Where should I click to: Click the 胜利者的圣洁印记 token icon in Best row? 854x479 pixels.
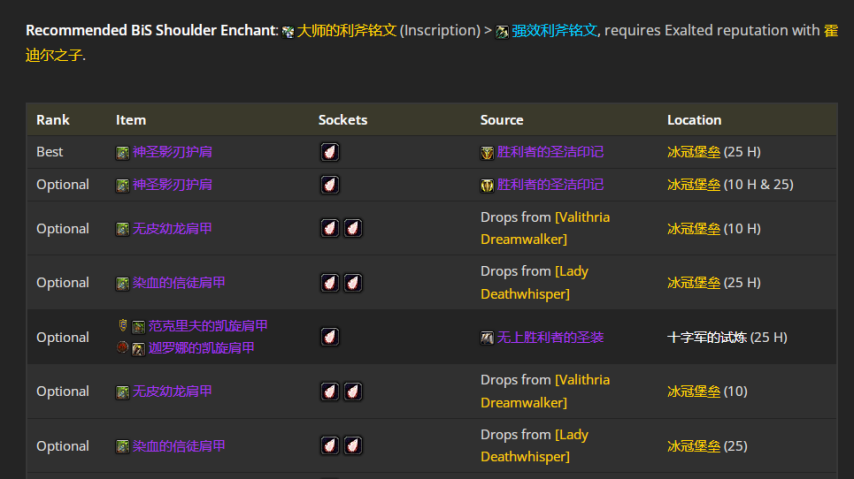(x=487, y=153)
